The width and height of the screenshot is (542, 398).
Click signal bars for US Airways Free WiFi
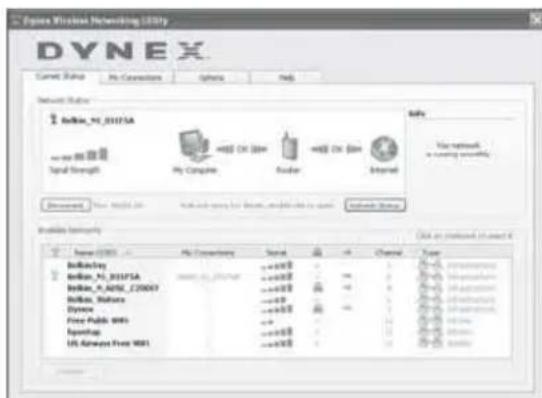(277, 343)
